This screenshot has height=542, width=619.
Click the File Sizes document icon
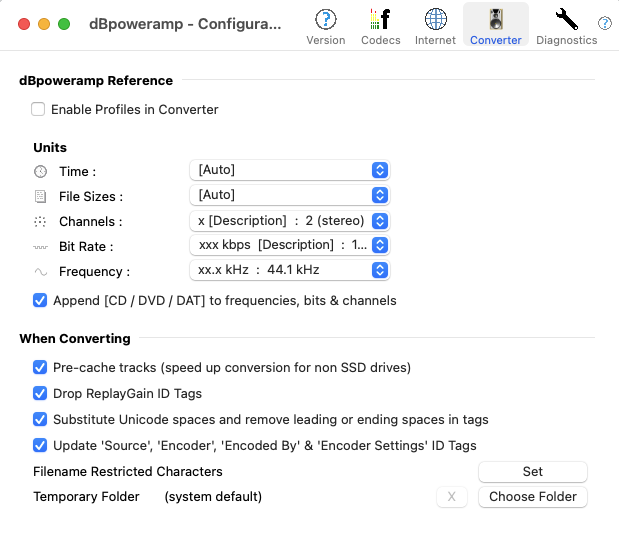[40, 196]
